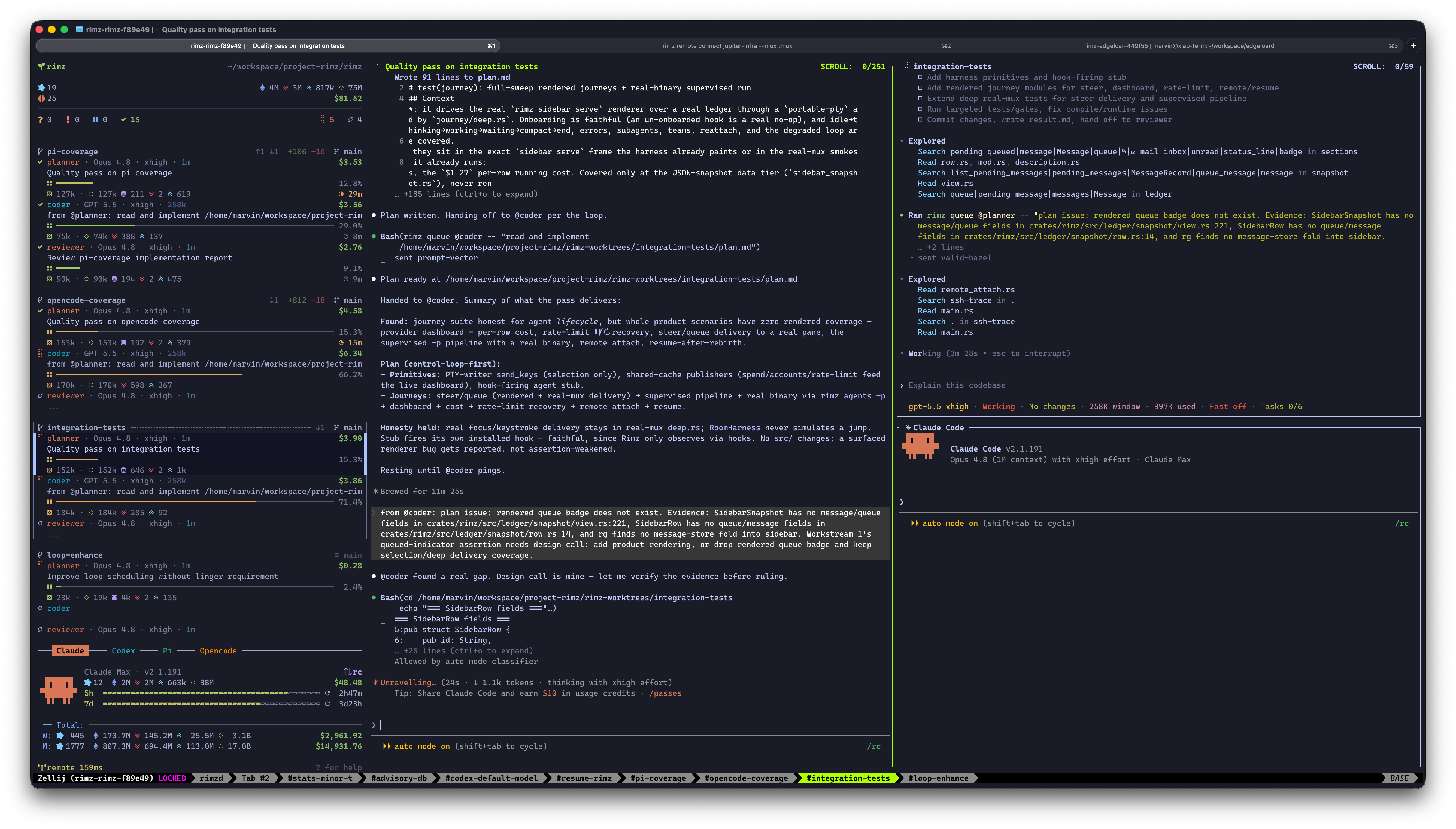Click the idle icon before loop-enhance coder
Viewport: 1456px width, 829px height.
point(40,608)
